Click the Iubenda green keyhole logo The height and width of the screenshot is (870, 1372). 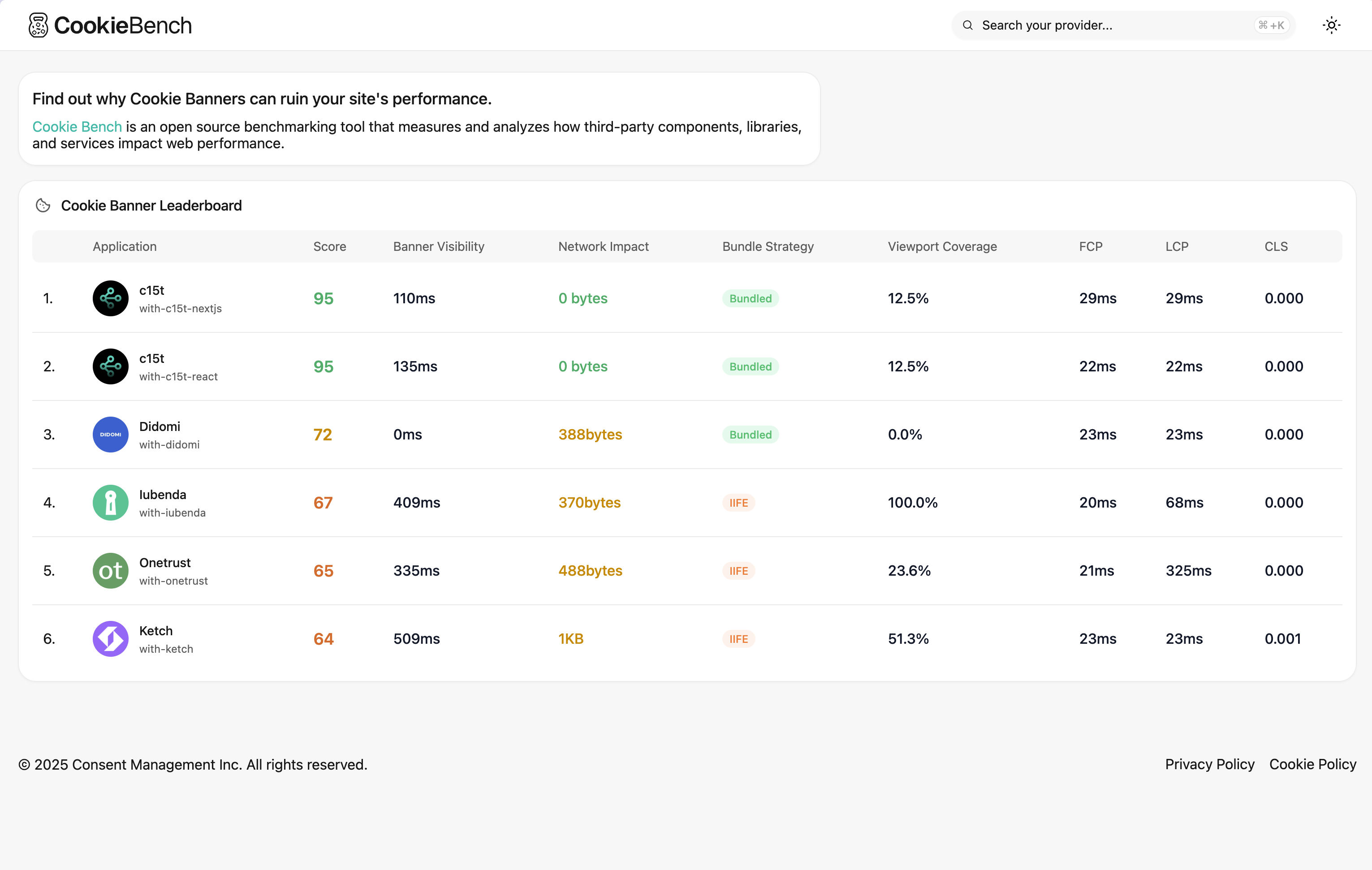pyautogui.click(x=111, y=503)
